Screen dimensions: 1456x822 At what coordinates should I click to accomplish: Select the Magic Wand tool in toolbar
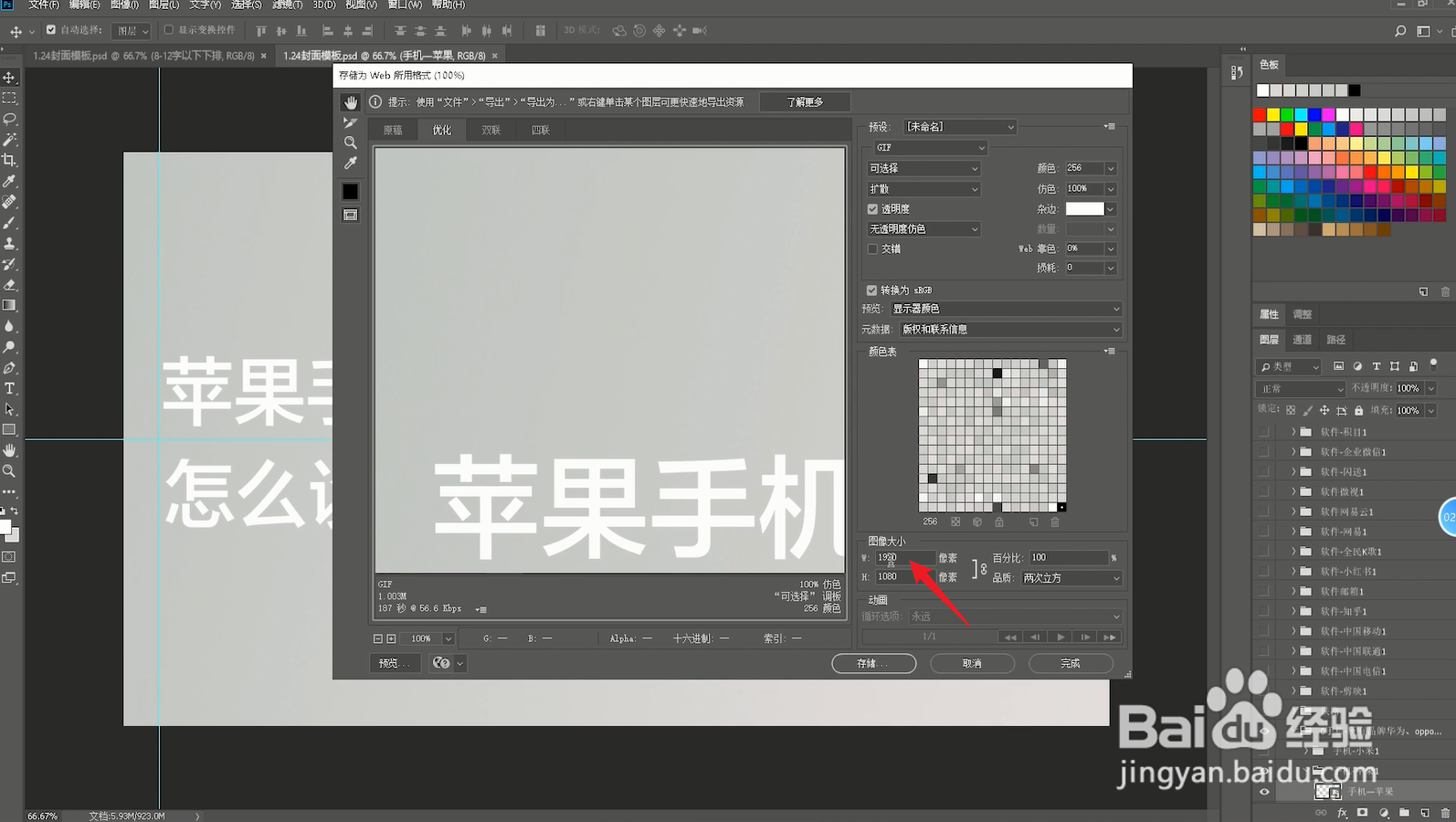(10, 140)
